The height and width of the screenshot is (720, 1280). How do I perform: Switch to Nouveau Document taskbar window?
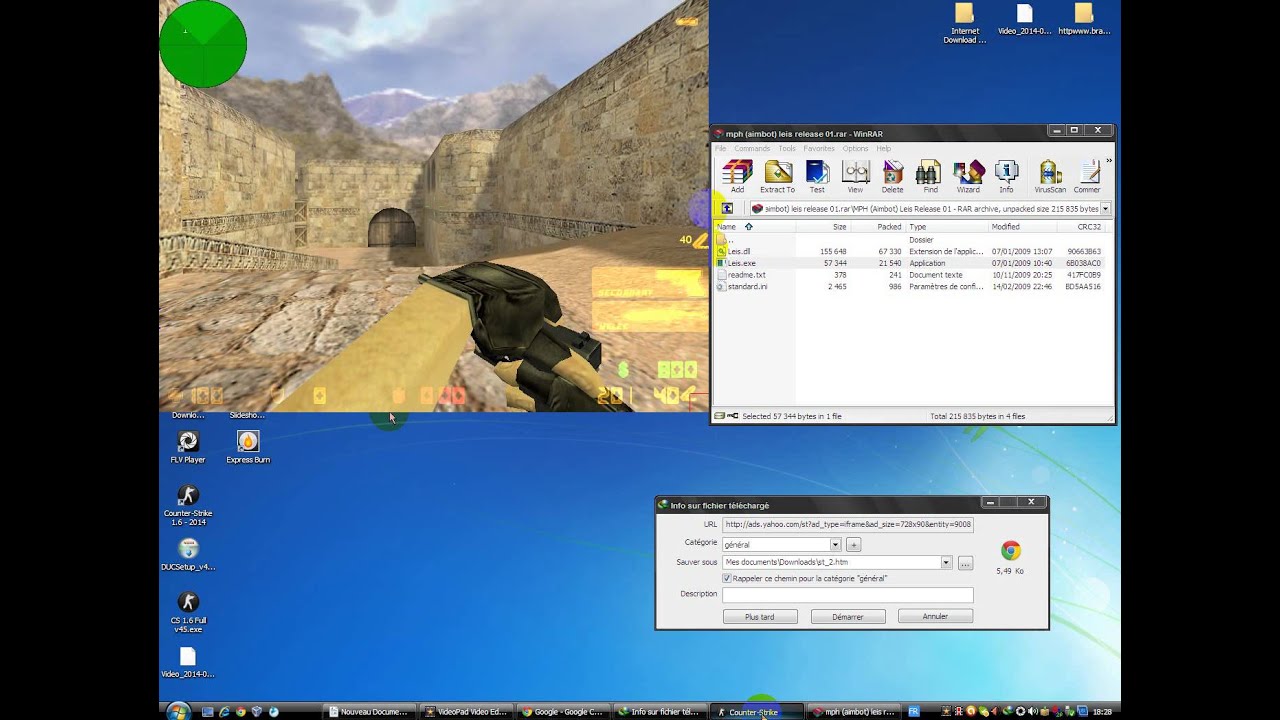[x=368, y=712]
